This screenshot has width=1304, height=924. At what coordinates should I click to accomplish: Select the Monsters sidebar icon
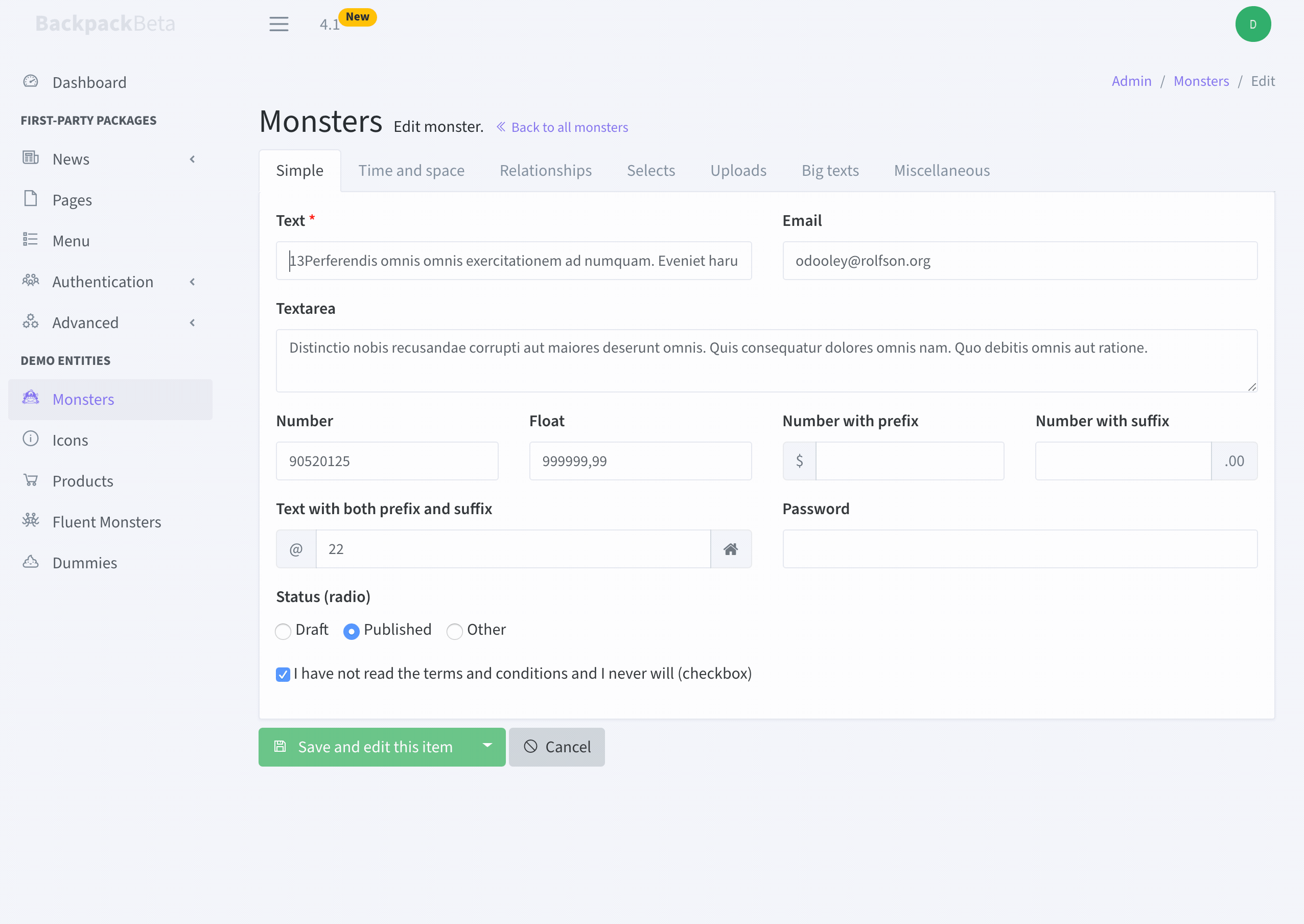30,399
